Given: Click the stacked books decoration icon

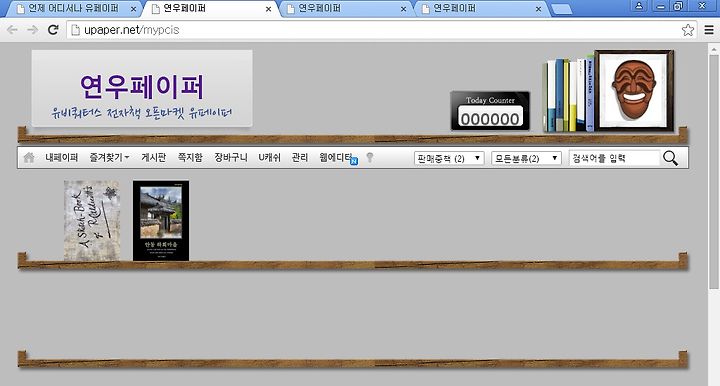Looking at the screenshot, I should 568,95.
